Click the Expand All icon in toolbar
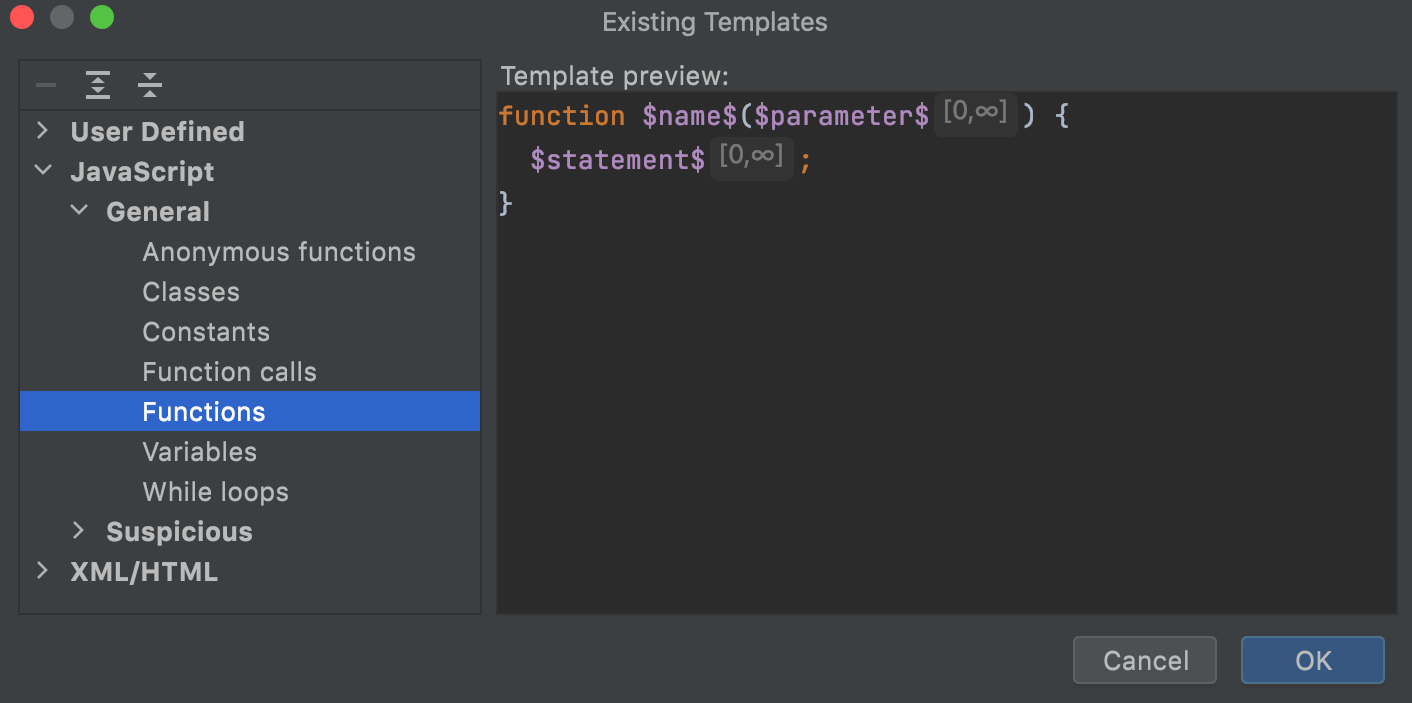1412x703 pixels. tap(97, 85)
